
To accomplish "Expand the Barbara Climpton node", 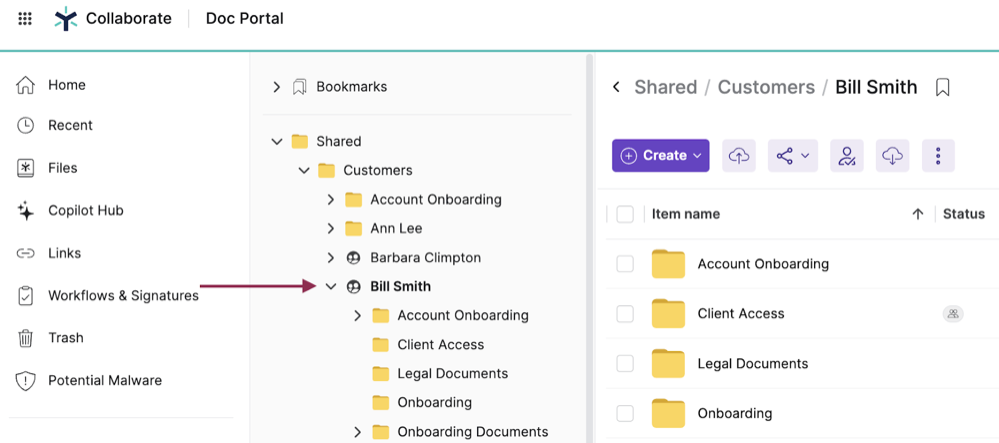I will 330,258.
